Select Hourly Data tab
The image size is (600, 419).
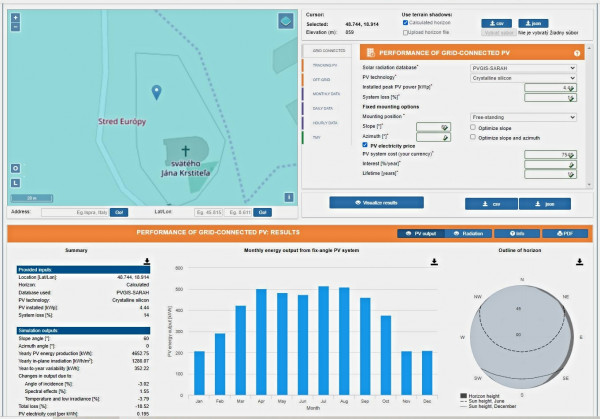pyautogui.click(x=327, y=123)
